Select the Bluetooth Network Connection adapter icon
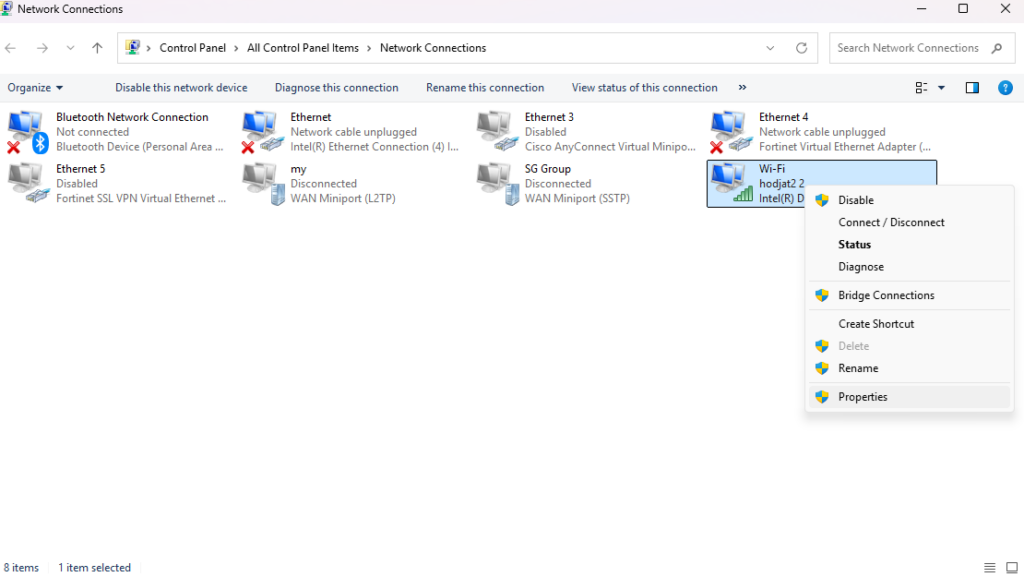 [27, 132]
